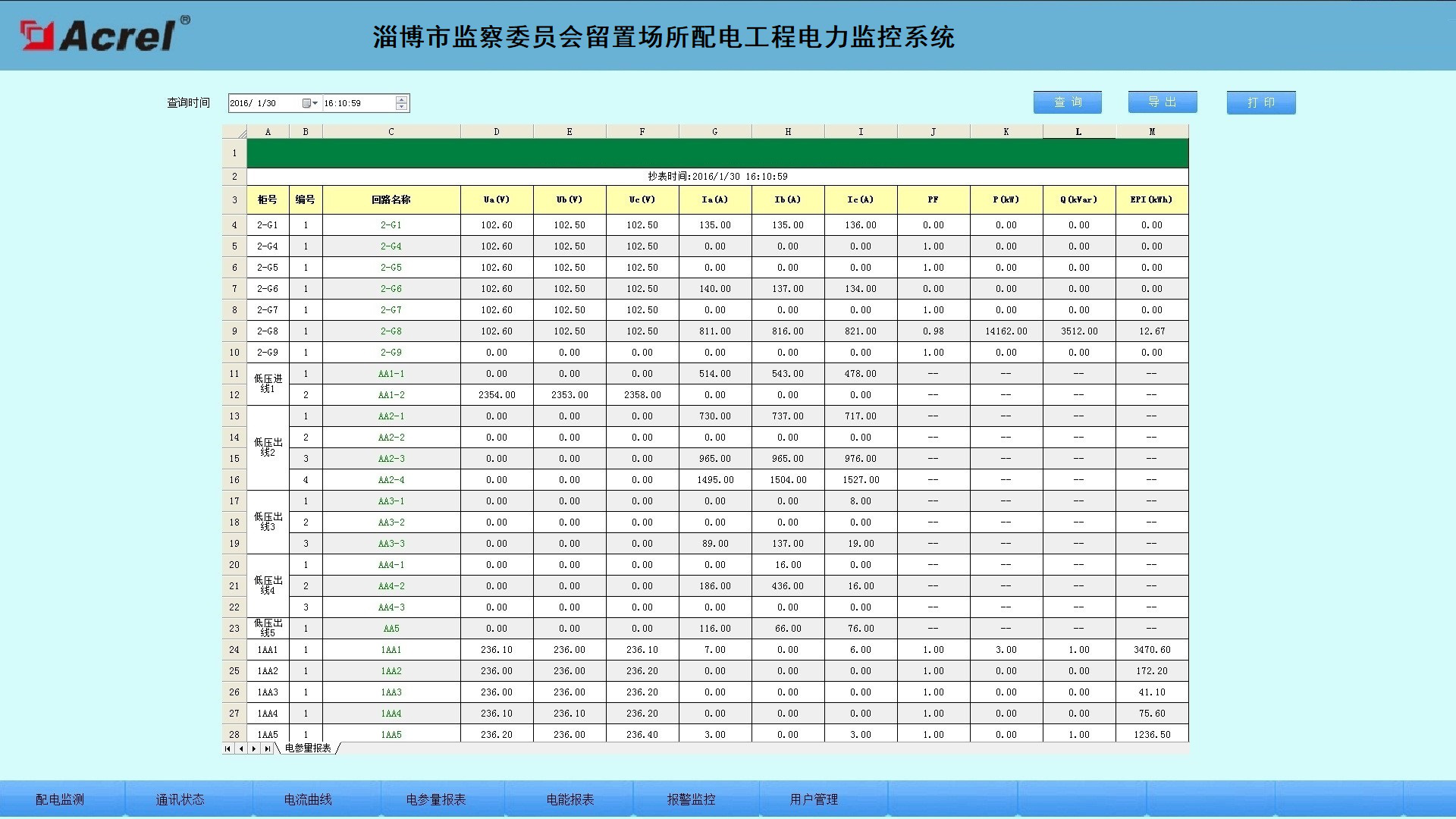Open the calendar date picker icon
1456x819 pixels.
coord(306,103)
